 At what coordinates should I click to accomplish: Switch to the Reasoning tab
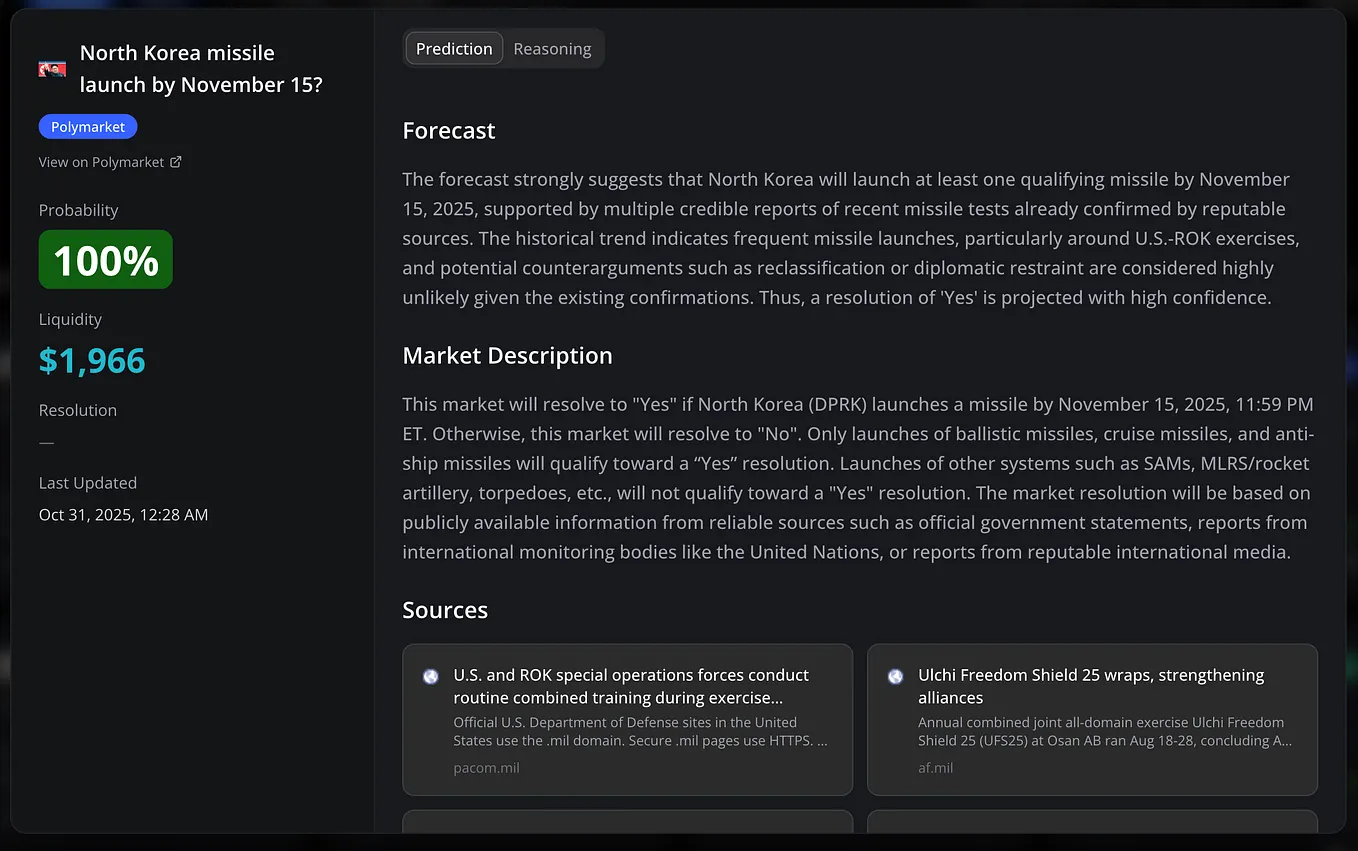[x=552, y=48]
